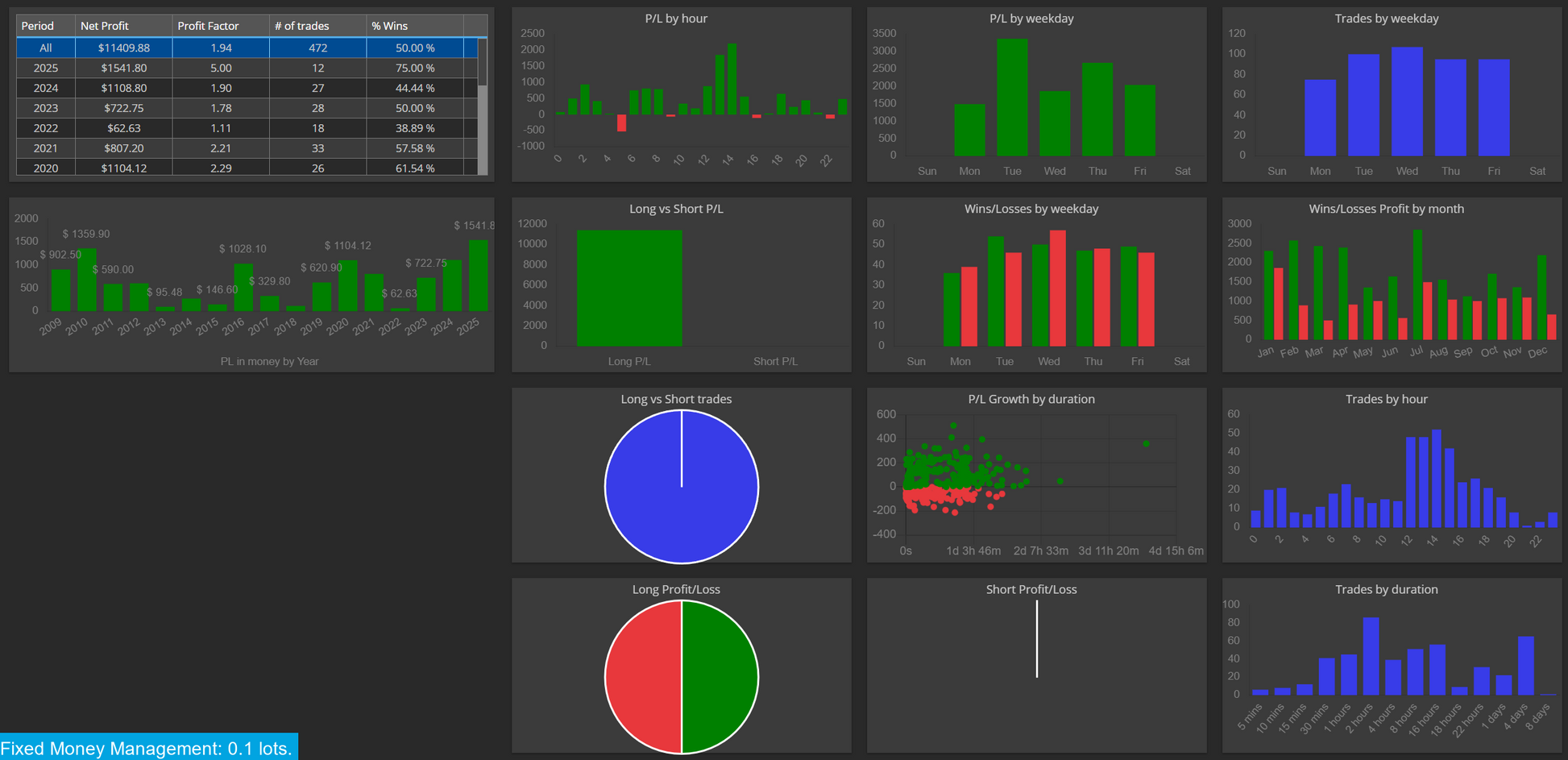Sort by the Profit Factor column header
The image size is (1568, 760).
[x=221, y=26]
